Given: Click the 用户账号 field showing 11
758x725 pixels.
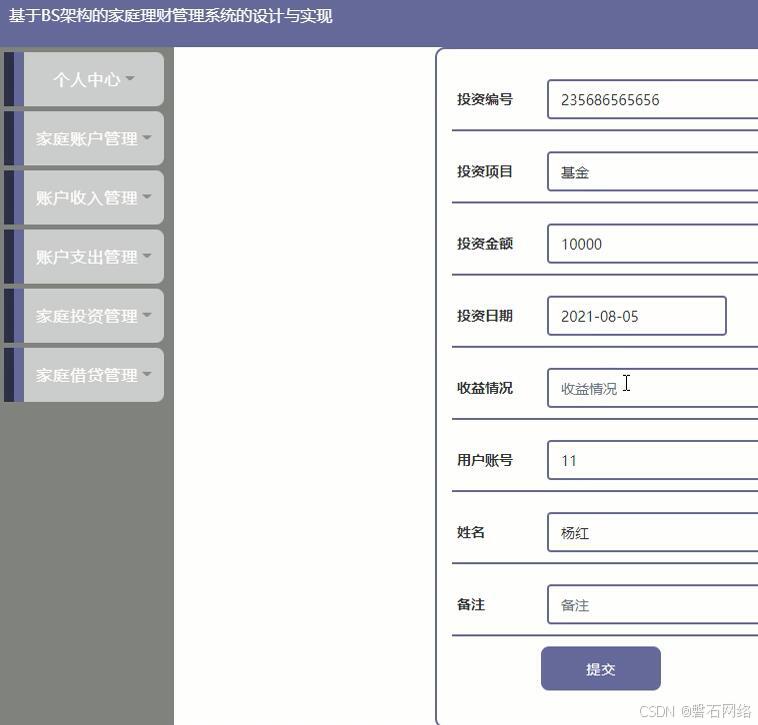Looking at the screenshot, I should point(653,460).
